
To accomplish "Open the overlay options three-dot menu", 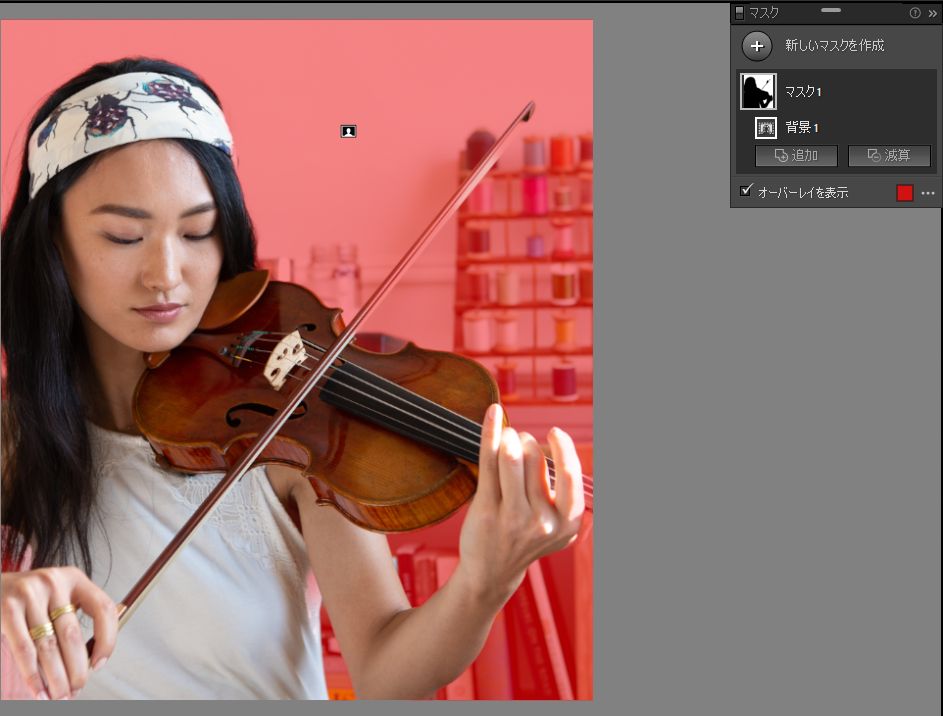I will click(928, 193).
